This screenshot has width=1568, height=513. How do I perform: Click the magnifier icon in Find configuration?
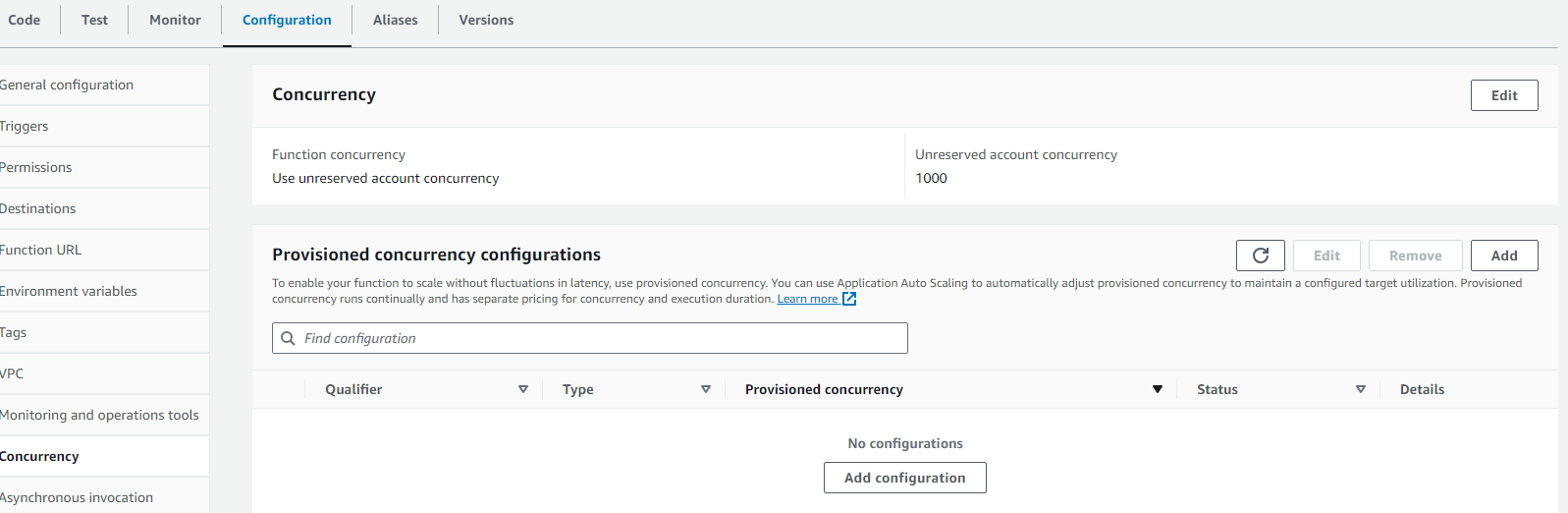[x=289, y=338]
